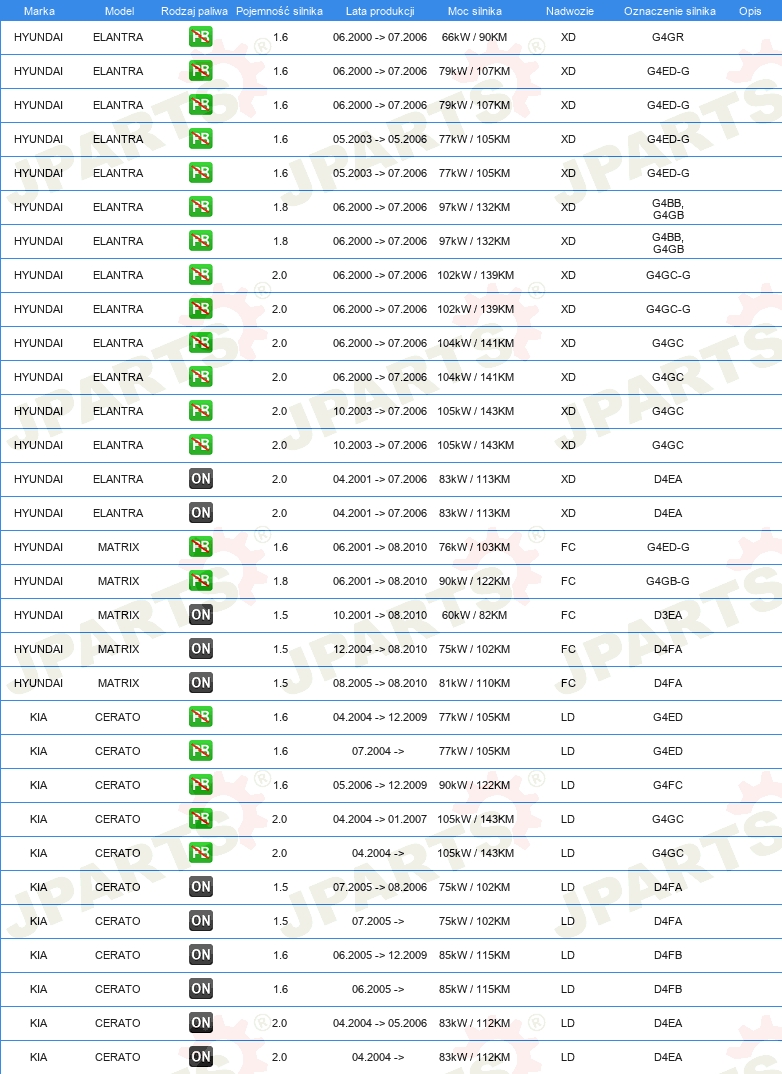
Task: Click the petrol icon for Elantra 66kW/90KM row
Action: [x=201, y=37]
